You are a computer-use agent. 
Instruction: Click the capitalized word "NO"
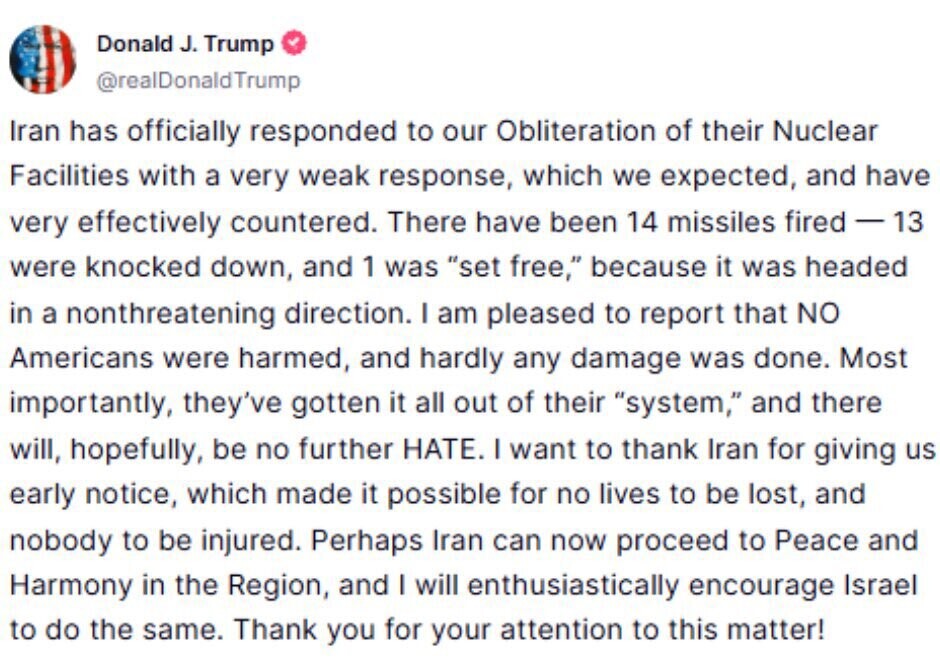[x=817, y=313]
